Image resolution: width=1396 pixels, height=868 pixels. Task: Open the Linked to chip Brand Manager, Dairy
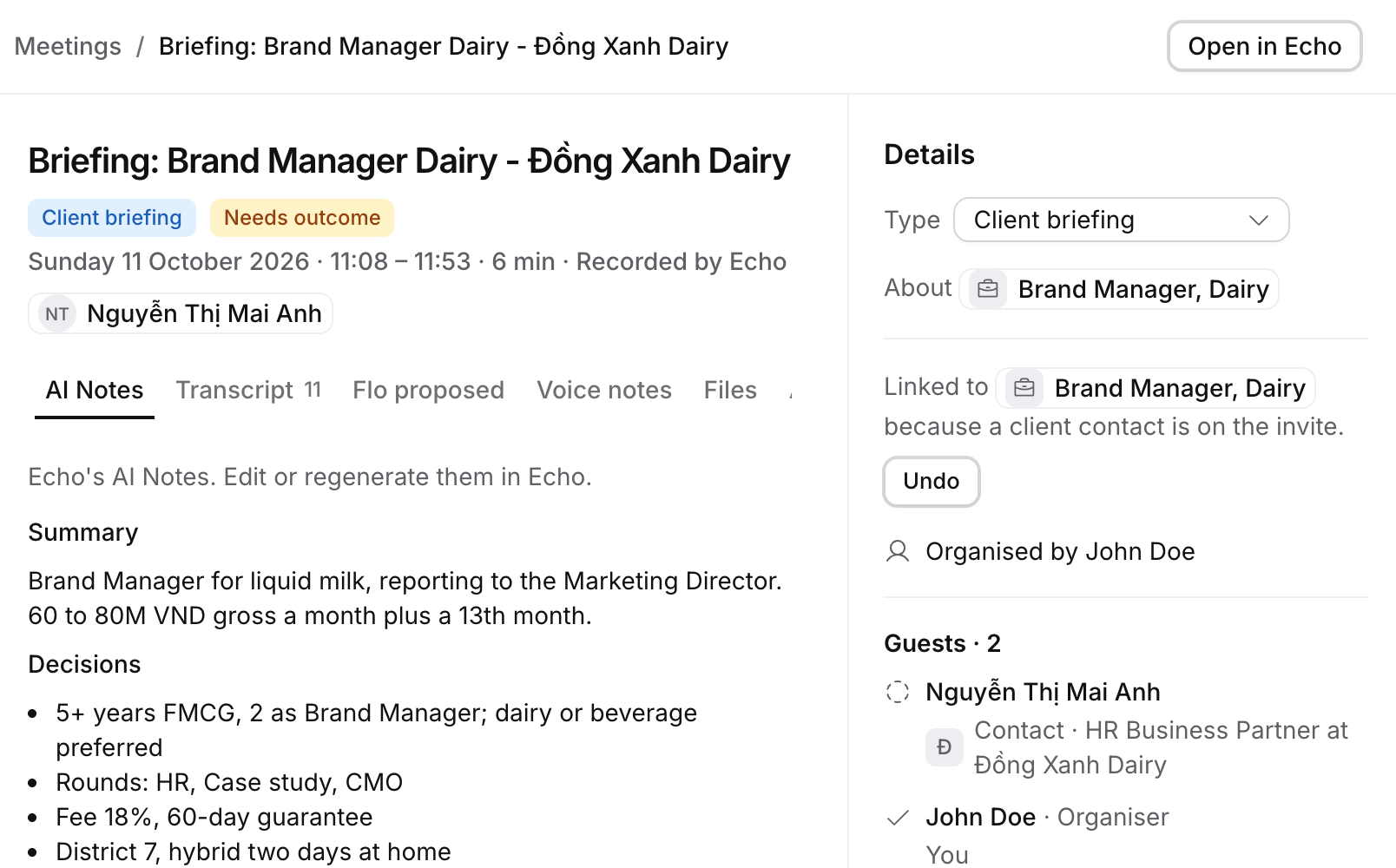[1156, 388]
